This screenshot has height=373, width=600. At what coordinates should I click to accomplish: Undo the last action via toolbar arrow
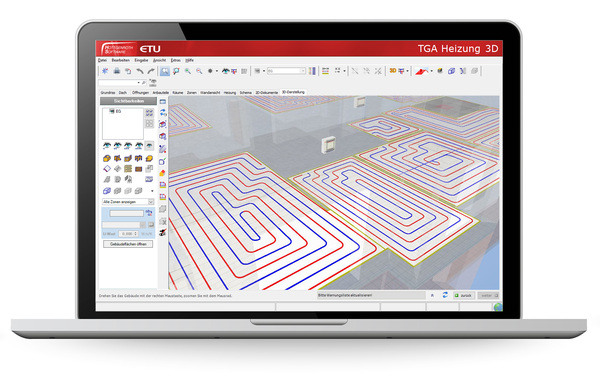pyautogui.click(x=140, y=71)
